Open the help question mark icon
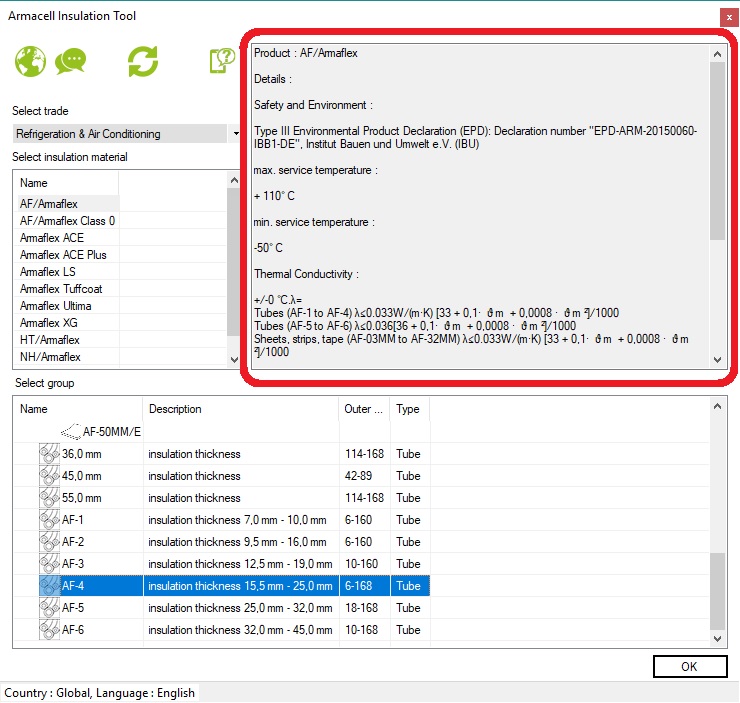Screen dimensions: 740x703 (x=222, y=61)
